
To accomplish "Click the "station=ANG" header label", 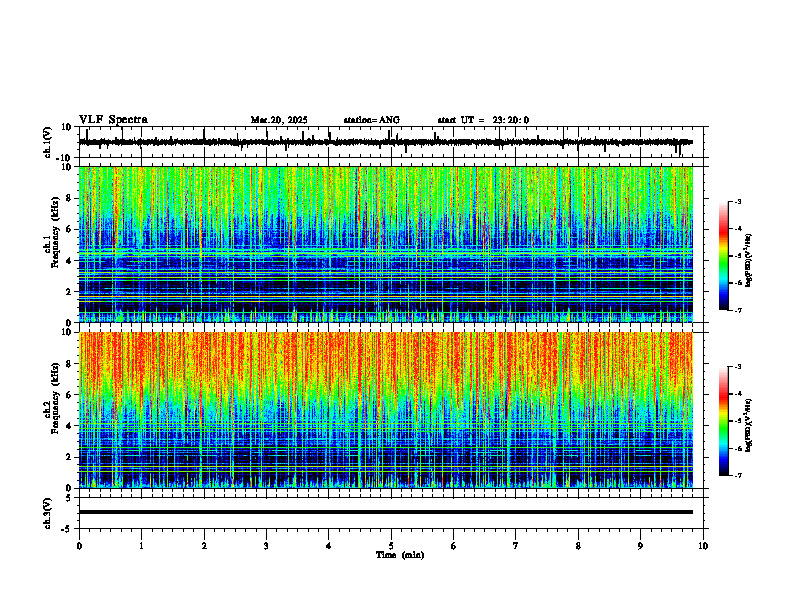I will click(371, 120).
